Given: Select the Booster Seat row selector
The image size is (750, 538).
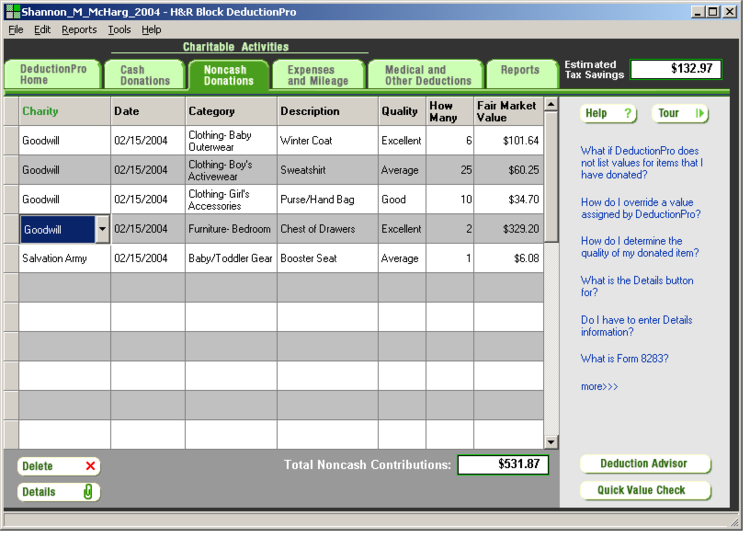Looking at the screenshot, I should pos(11,258).
